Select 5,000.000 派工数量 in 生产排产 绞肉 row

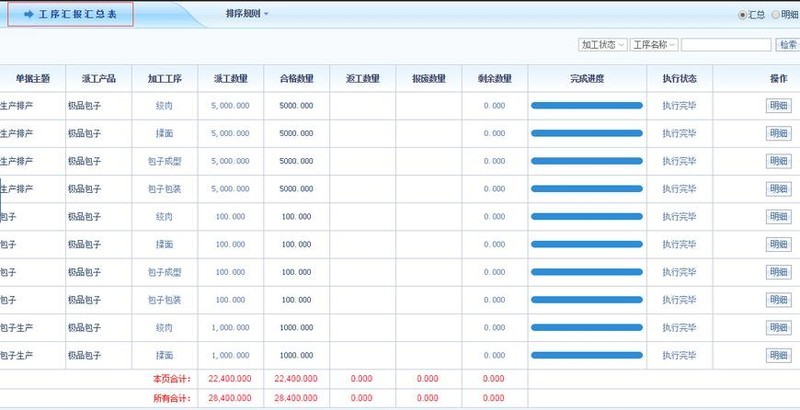(230, 106)
